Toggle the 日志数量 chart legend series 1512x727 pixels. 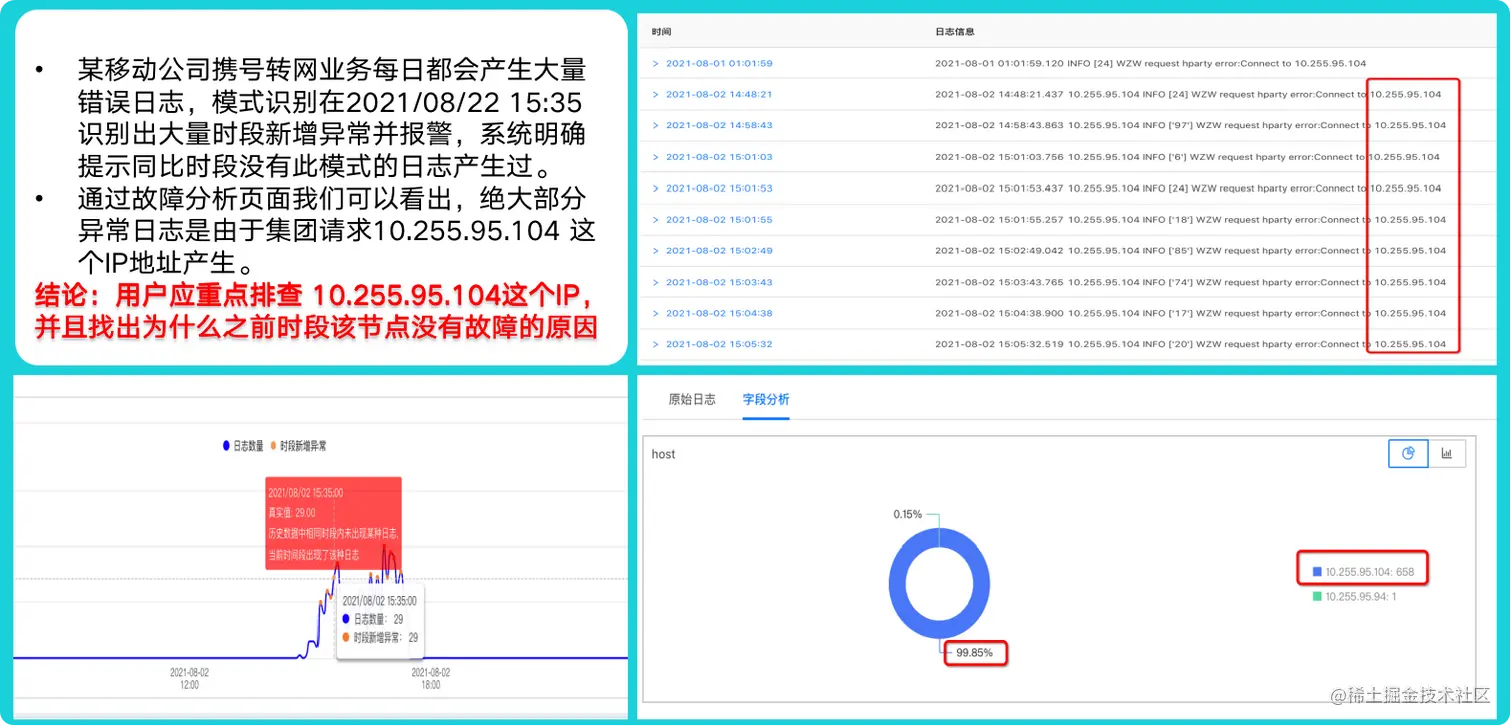click(244, 447)
